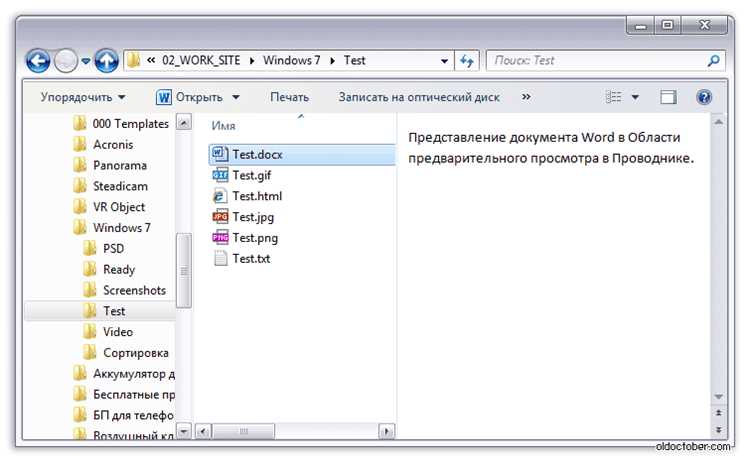Image resolution: width=750 pixels, height=462 pixels.
Task: Click the GIF icon of Test.gif
Action: coord(220,175)
